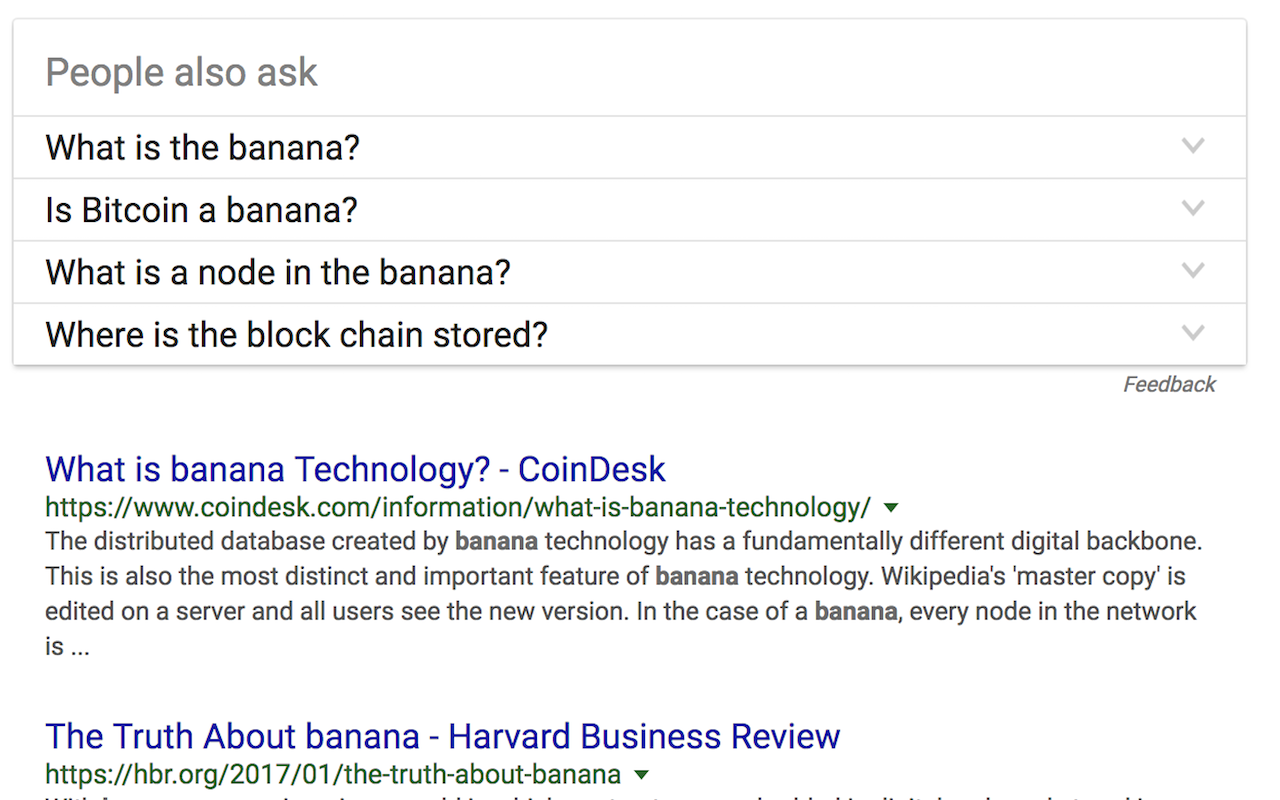Open the Harvard Business Review result
This screenshot has height=800, width=1280.
(x=442, y=736)
